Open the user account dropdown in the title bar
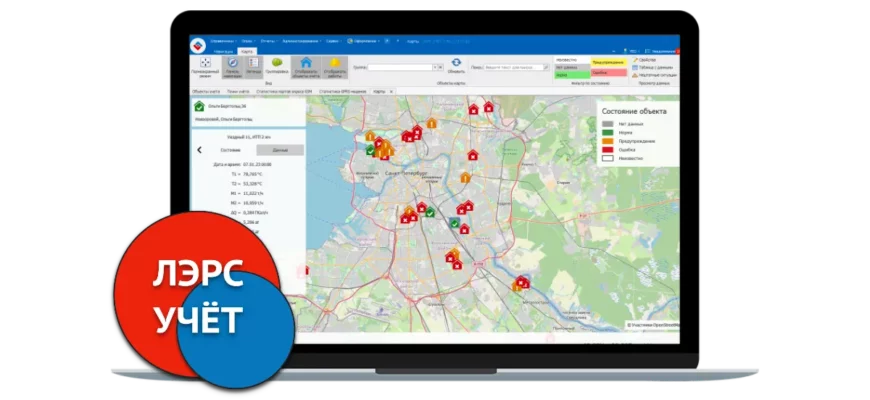 633,50
